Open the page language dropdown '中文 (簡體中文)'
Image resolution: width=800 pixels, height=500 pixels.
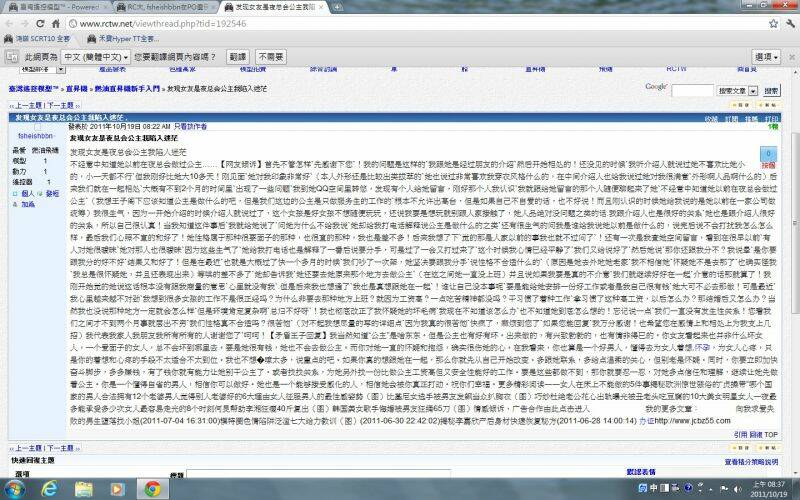point(95,57)
